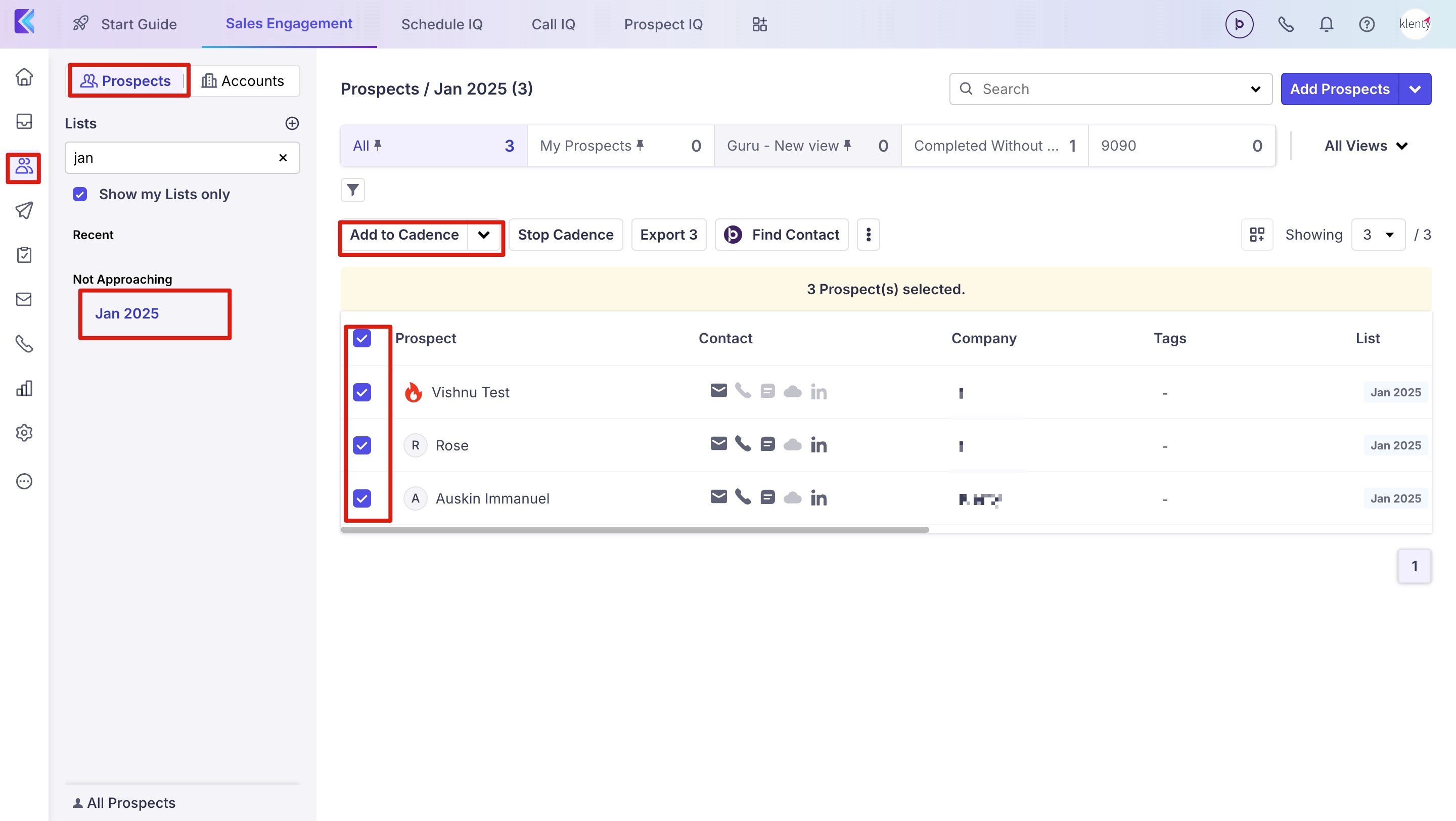Click the customize columns grid icon

pos(1256,235)
